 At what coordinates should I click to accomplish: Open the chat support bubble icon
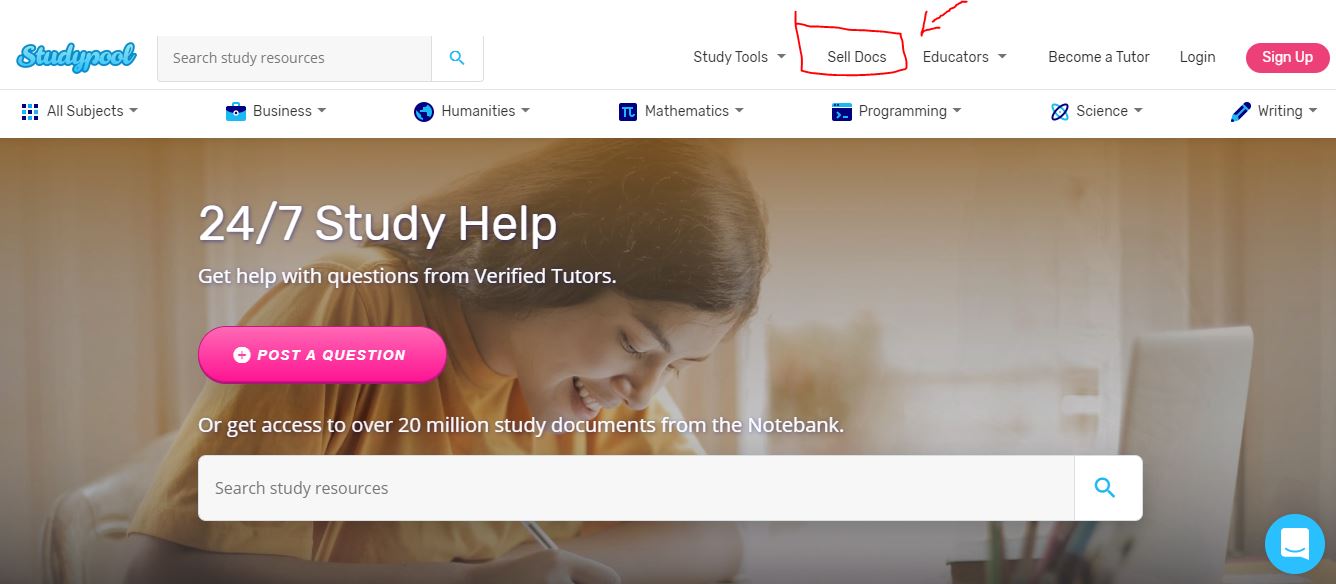[1294, 544]
